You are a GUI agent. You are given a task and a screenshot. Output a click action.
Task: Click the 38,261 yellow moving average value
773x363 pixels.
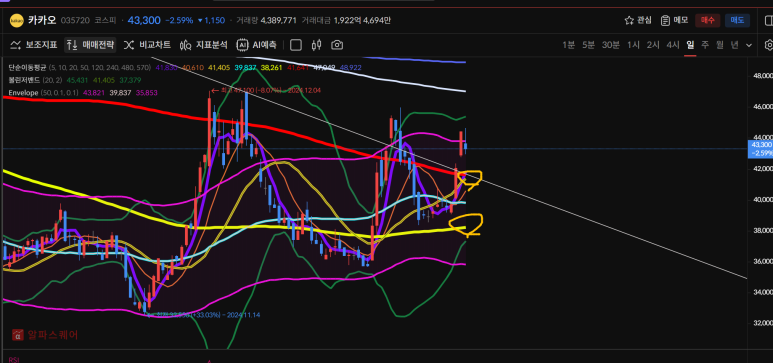pyautogui.click(x=272, y=68)
